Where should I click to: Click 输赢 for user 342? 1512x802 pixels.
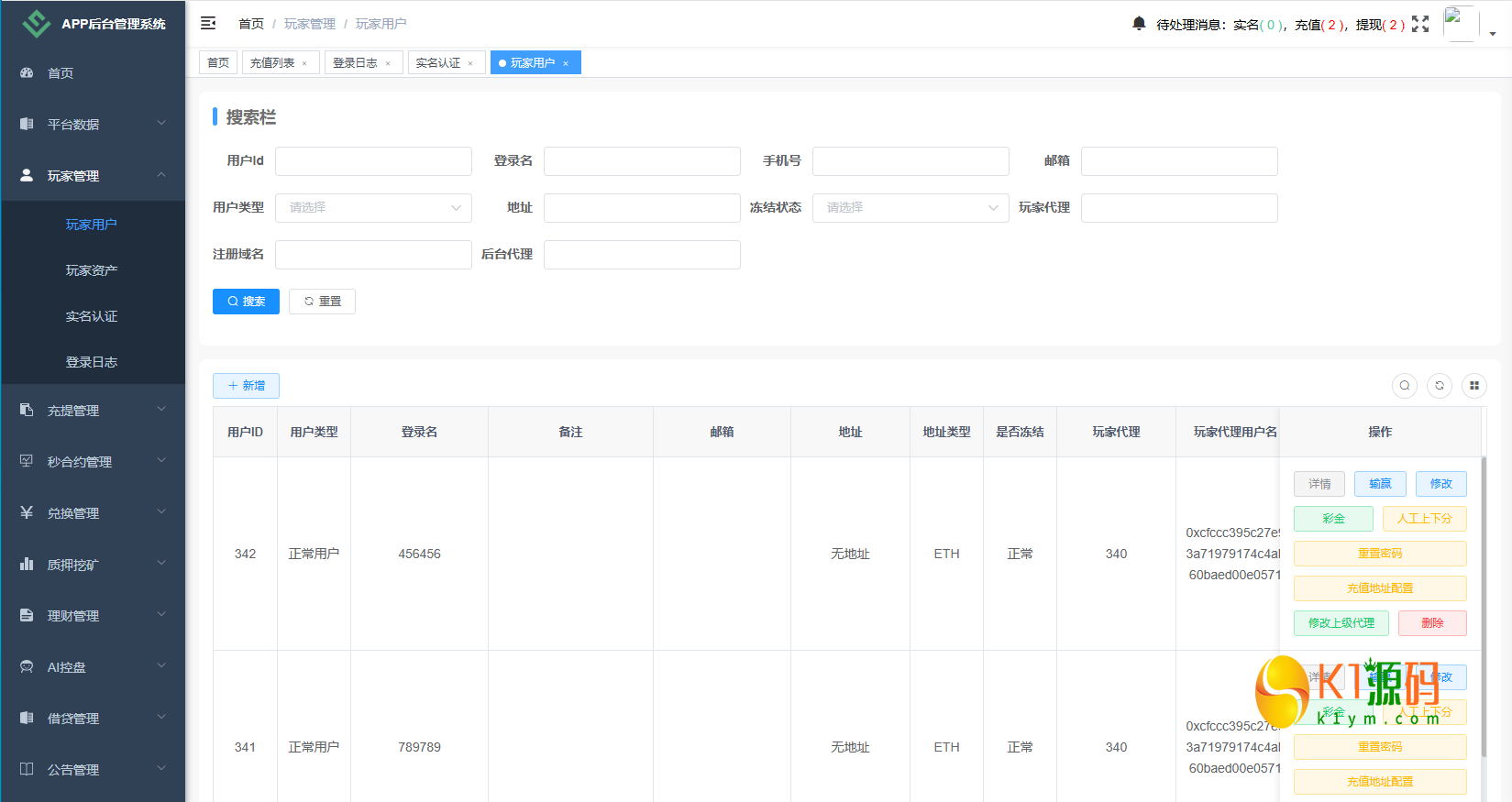click(1380, 484)
